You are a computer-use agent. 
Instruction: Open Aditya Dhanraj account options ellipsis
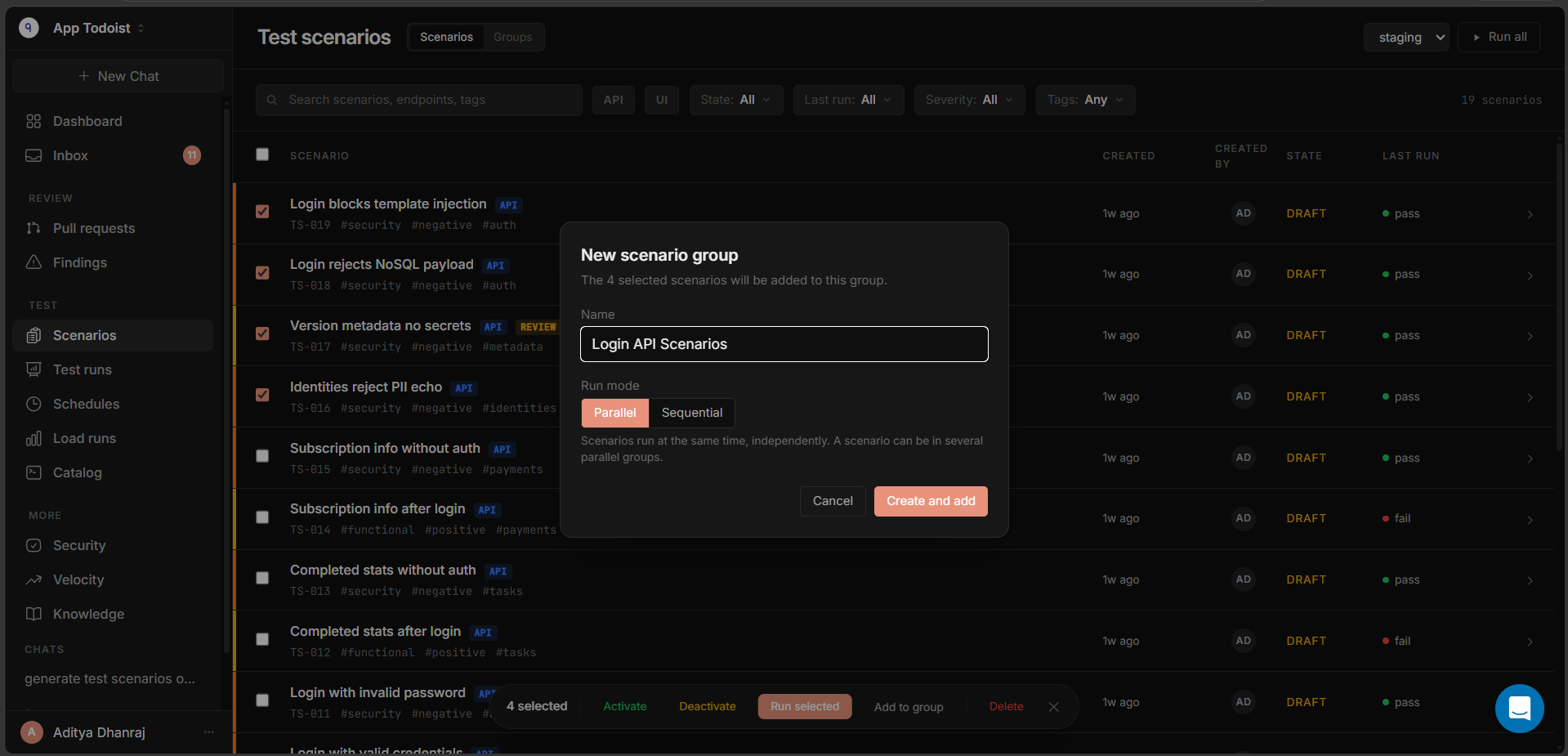click(x=209, y=732)
